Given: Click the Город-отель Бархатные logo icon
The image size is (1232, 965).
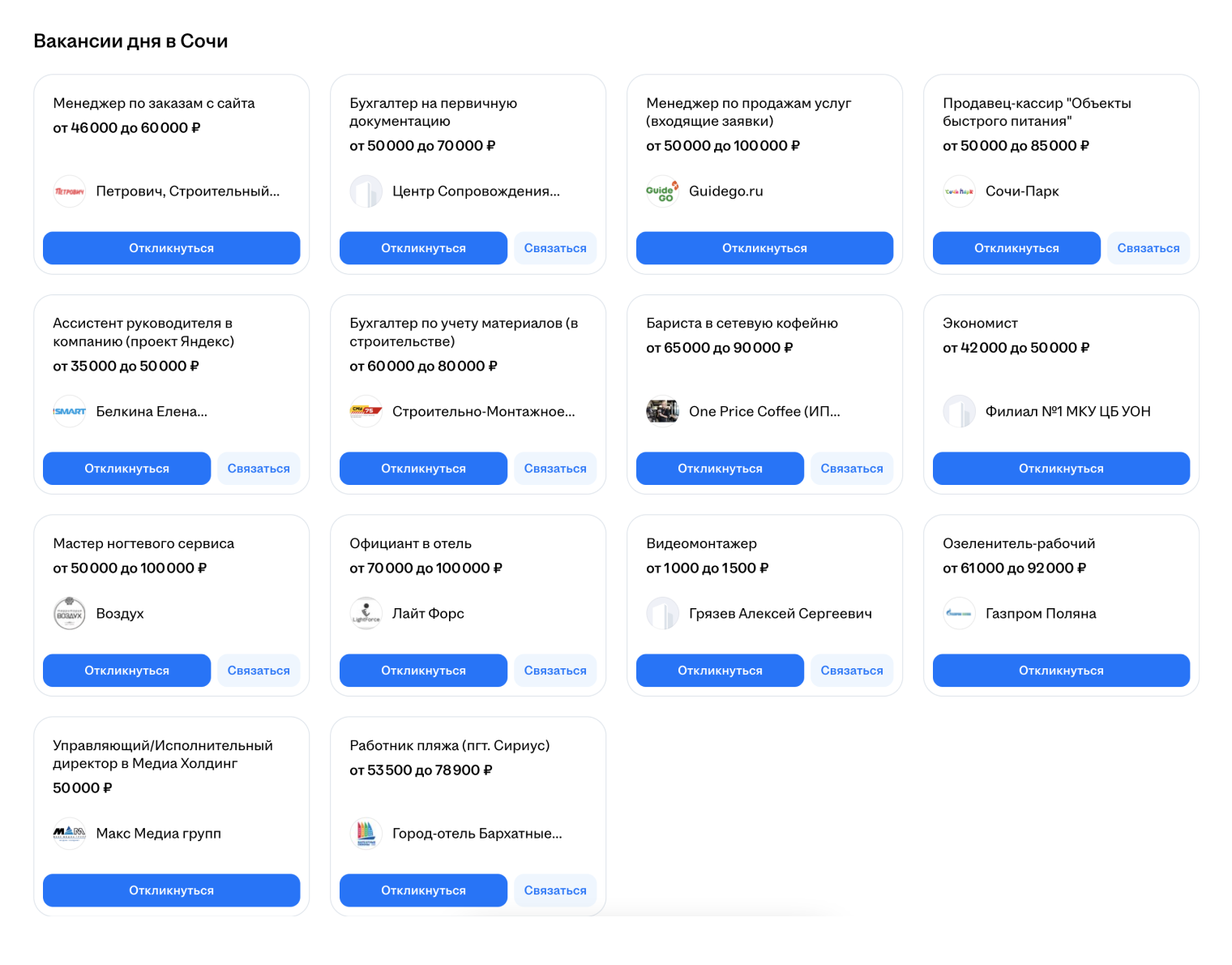Looking at the screenshot, I should pos(366,833).
